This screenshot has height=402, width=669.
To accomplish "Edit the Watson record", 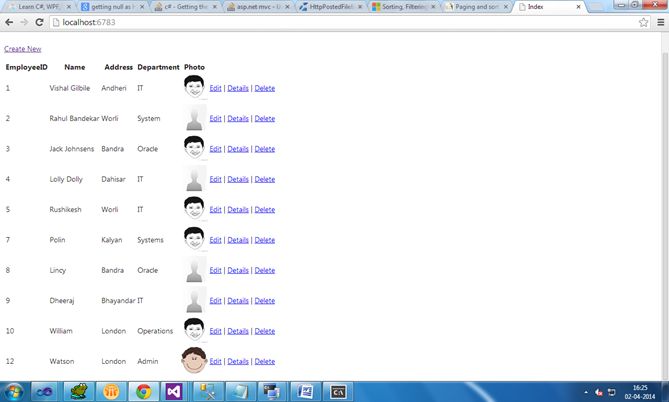I will coord(215,361).
